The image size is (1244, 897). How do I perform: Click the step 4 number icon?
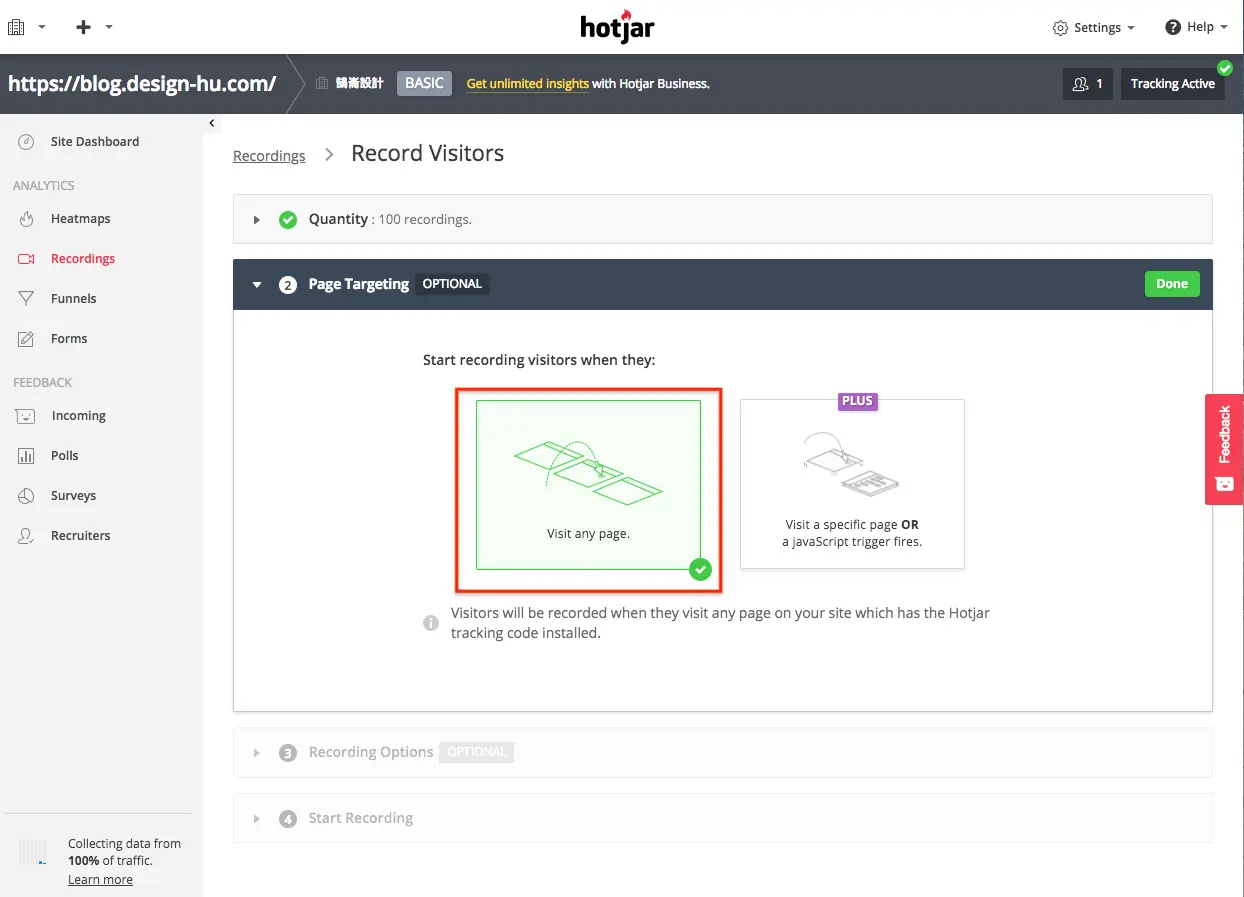coord(288,819)
